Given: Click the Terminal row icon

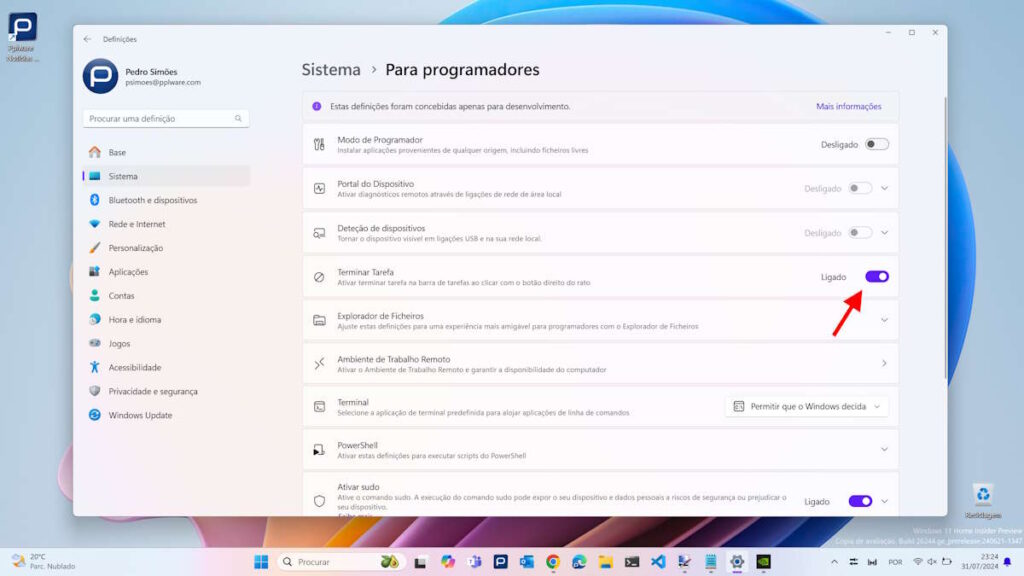Looking at the screenshot, I should point(319,406).
